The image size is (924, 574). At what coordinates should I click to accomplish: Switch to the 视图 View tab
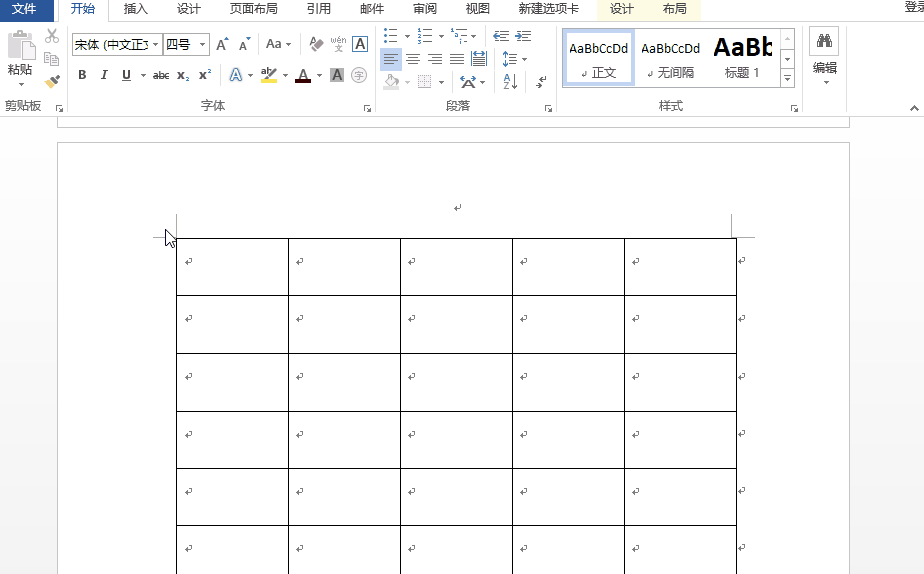pyautogui.click(x=477, y=9)
